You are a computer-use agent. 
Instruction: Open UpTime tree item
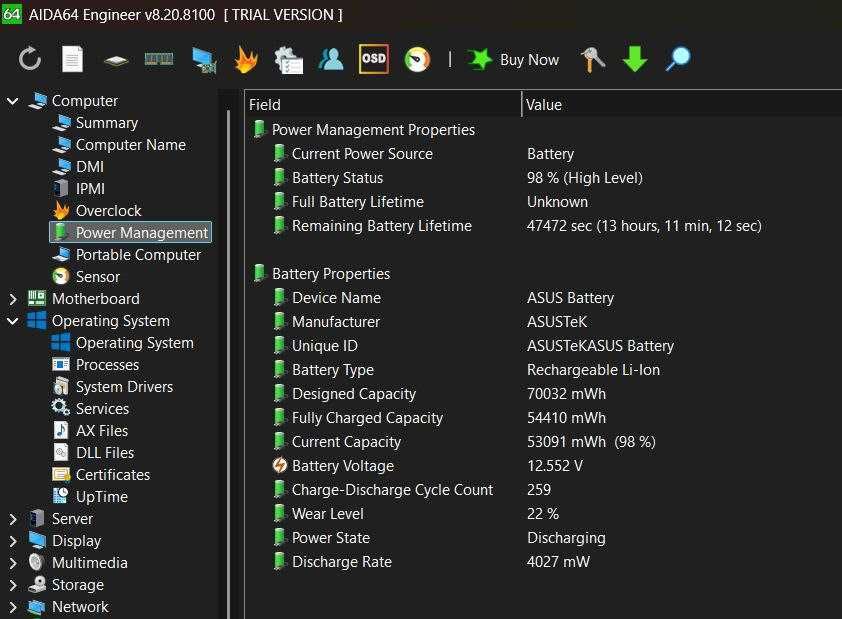102,497
